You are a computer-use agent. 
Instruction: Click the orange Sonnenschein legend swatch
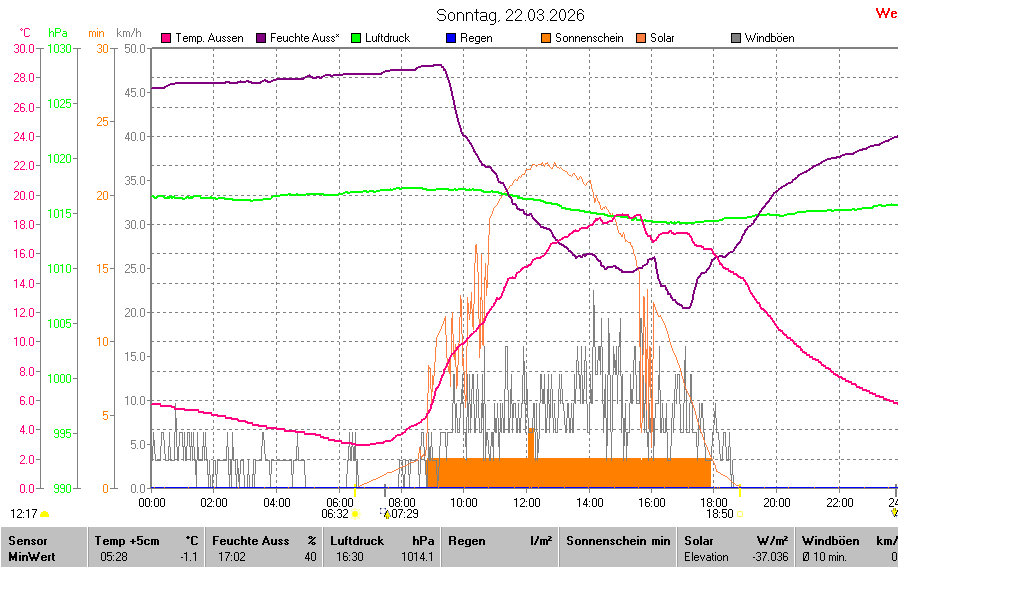click(546, 38)
